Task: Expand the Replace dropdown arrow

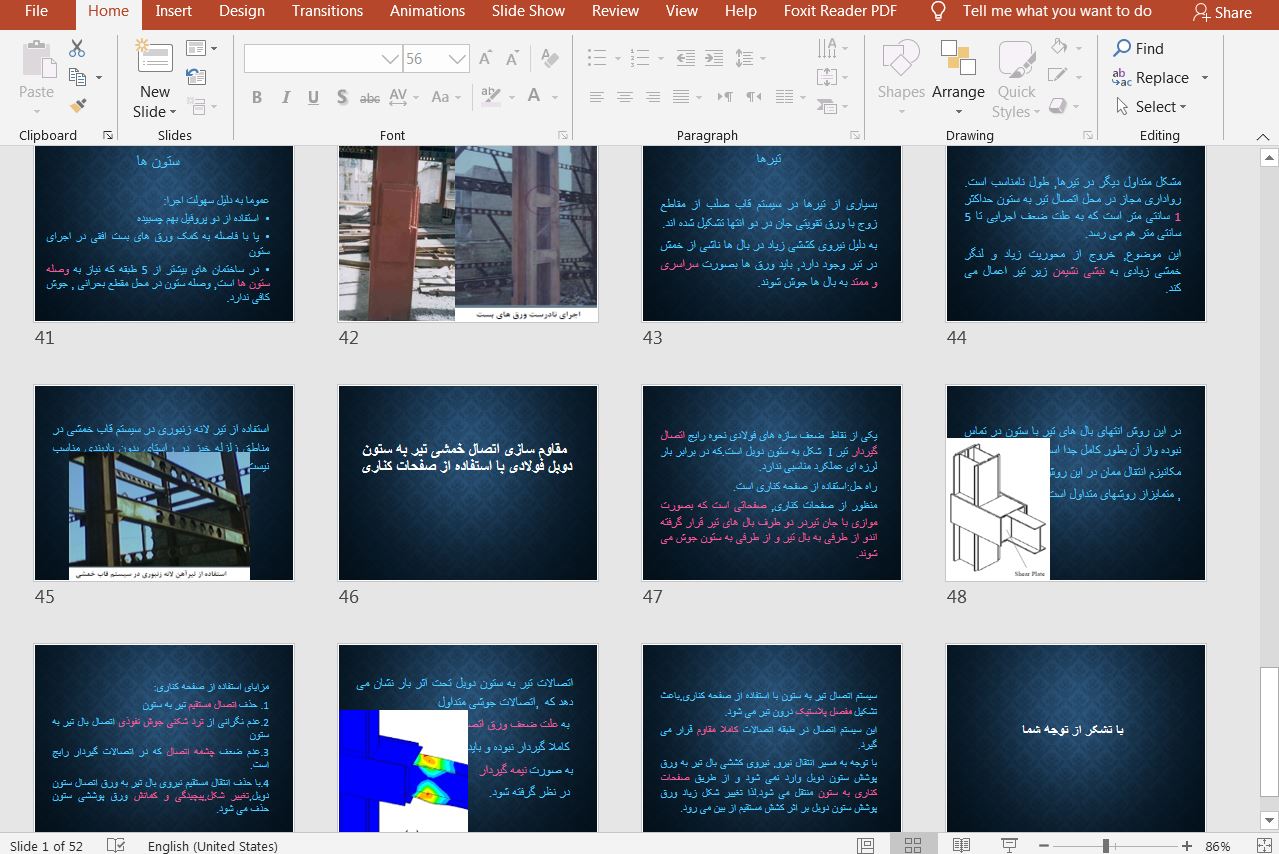Action: pyautogui.click(x=1205, y=78)
